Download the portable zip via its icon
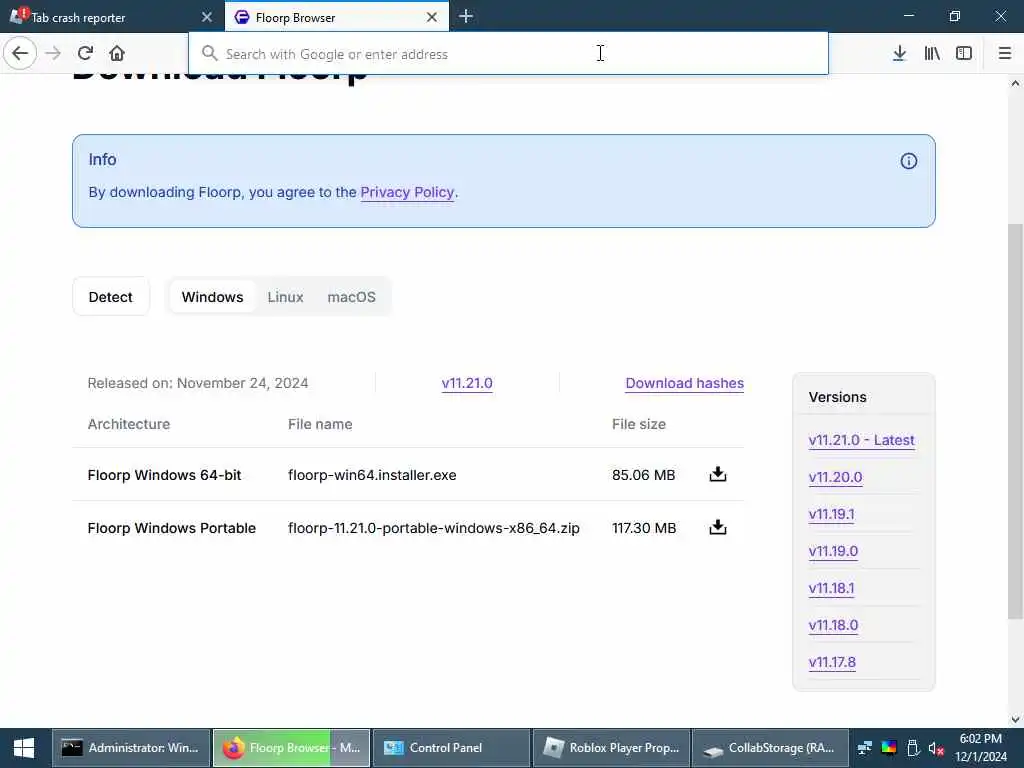The height and width of the screenshot is (768, 1024). pos(718,527)
